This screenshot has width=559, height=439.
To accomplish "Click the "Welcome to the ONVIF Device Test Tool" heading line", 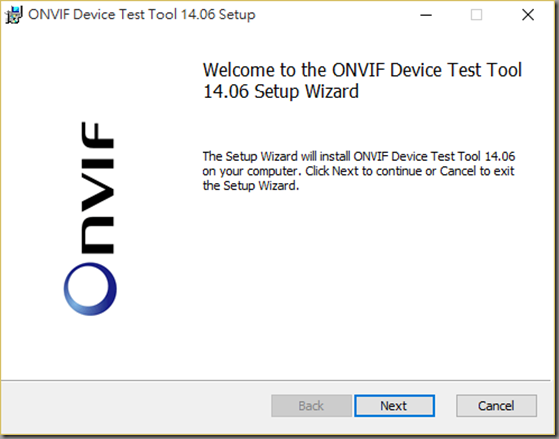I will click(362, 70).
